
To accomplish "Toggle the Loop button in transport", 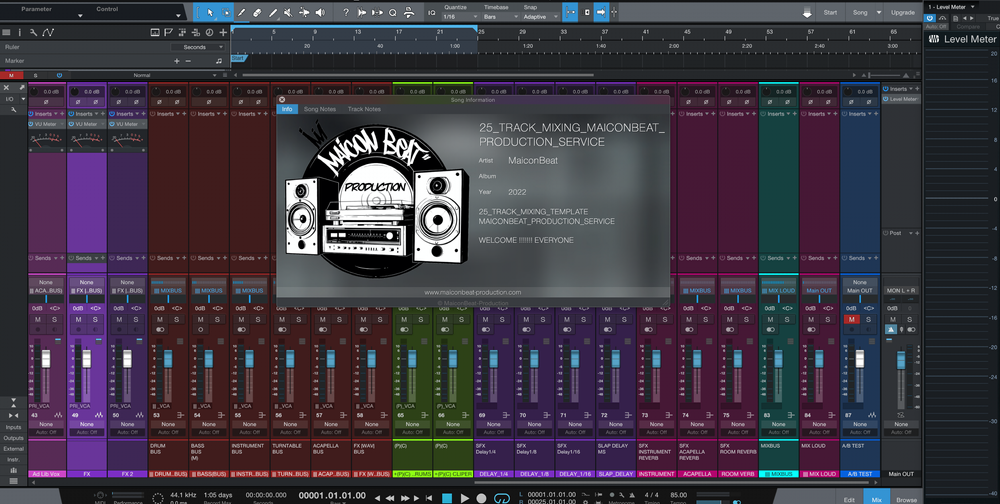I will click(502, 498).
